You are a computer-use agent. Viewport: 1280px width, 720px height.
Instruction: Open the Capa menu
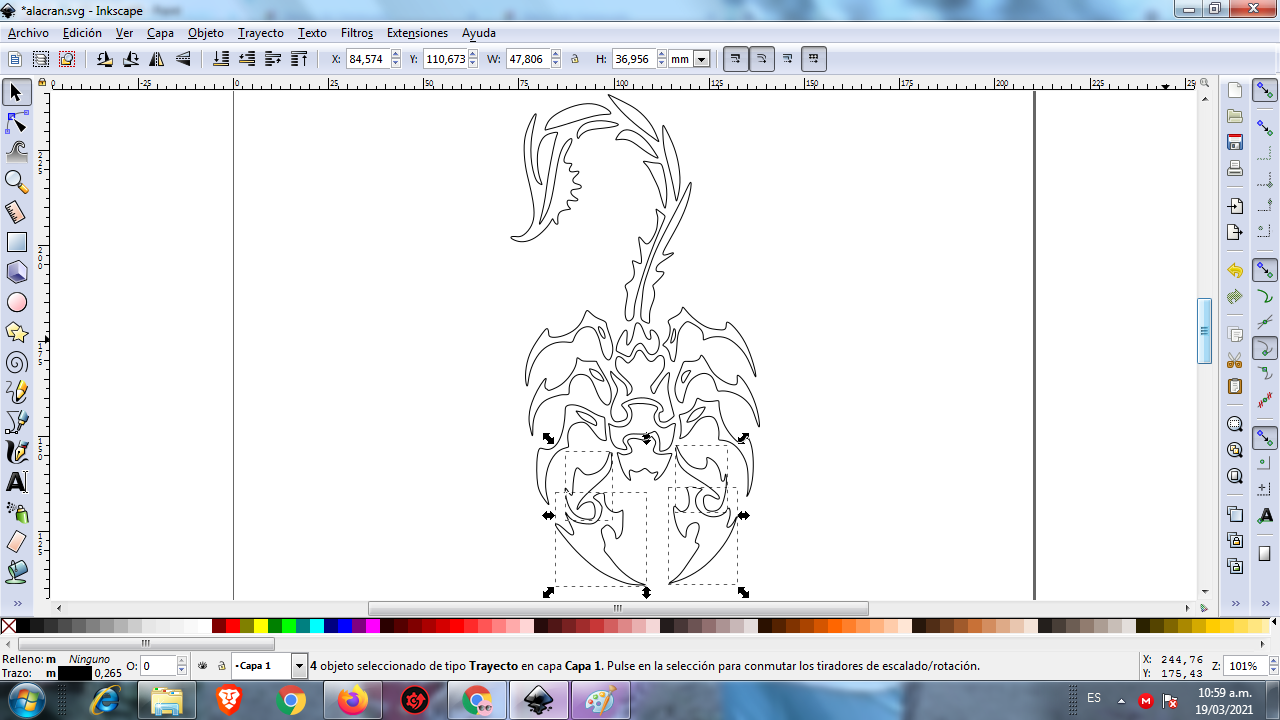(160, 33)
